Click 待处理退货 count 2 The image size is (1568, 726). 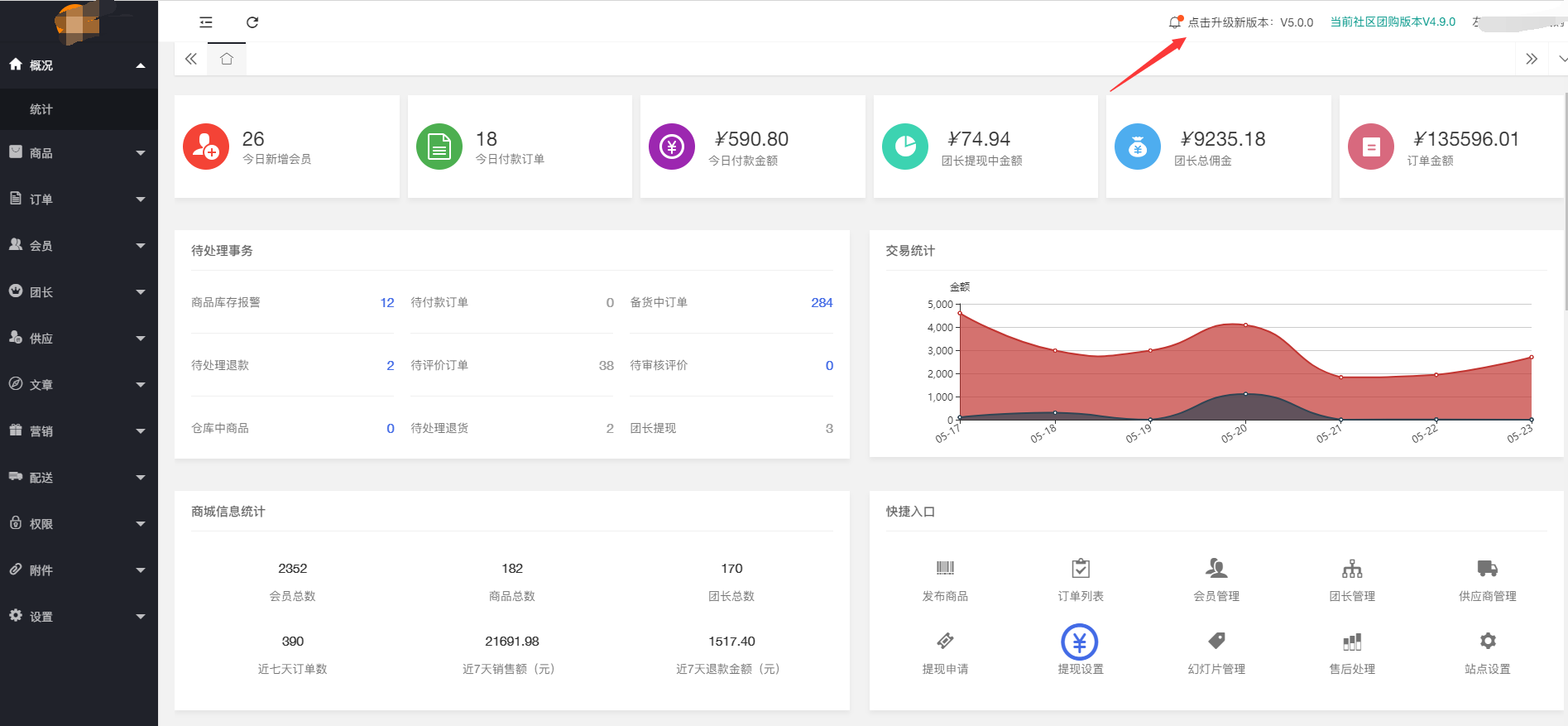click(x=610, y=429)
